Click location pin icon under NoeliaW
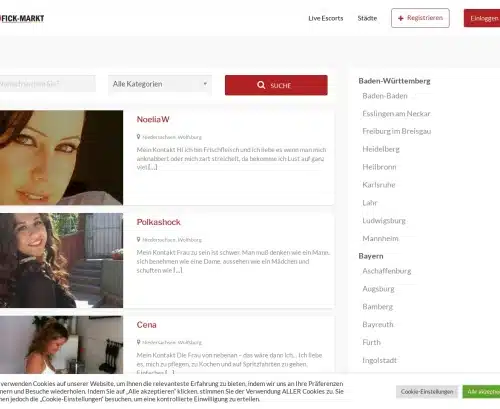 [x=138, y=137]
